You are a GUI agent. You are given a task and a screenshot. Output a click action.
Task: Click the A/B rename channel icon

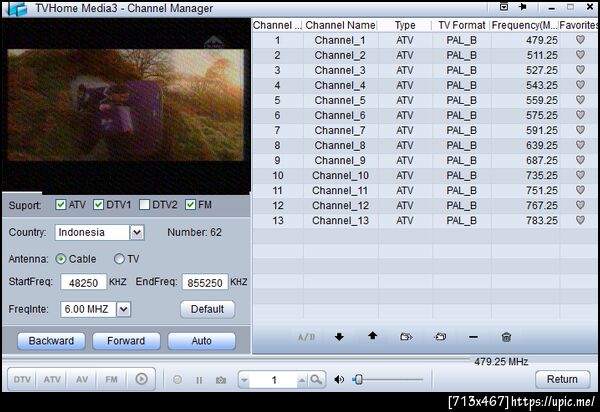coord(307,337)
